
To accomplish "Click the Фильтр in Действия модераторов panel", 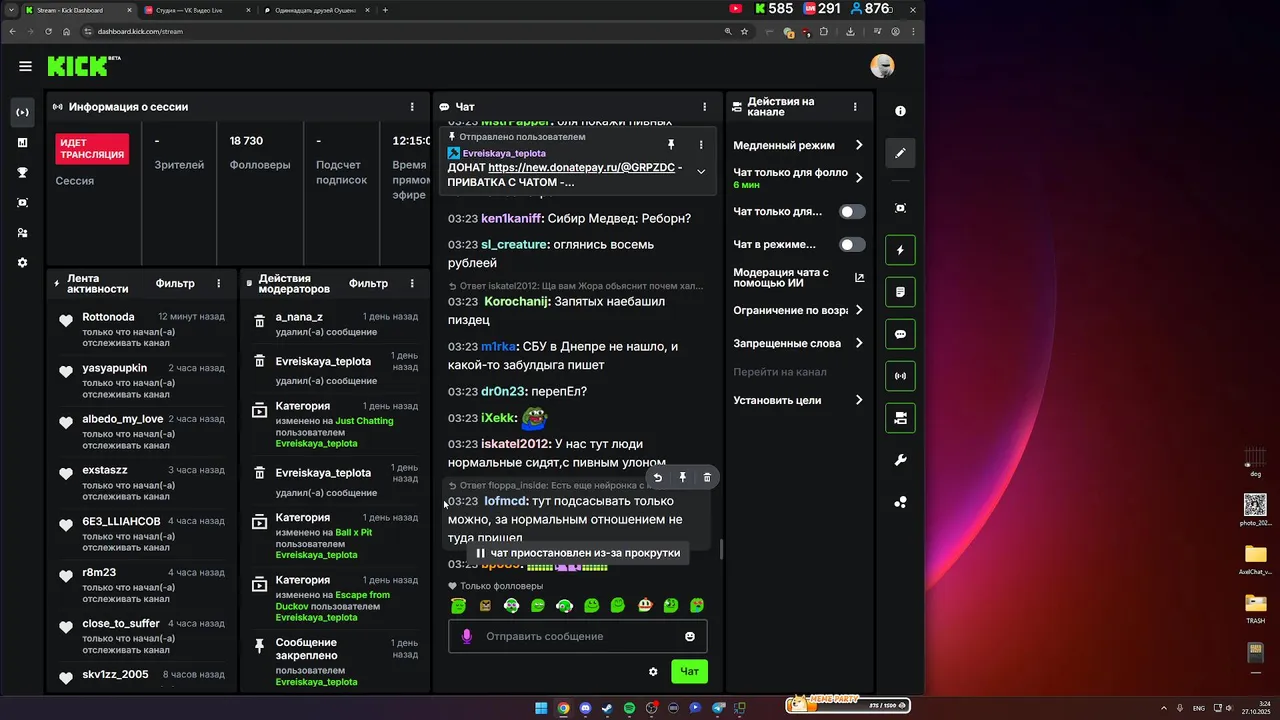I will coord(368,284).
